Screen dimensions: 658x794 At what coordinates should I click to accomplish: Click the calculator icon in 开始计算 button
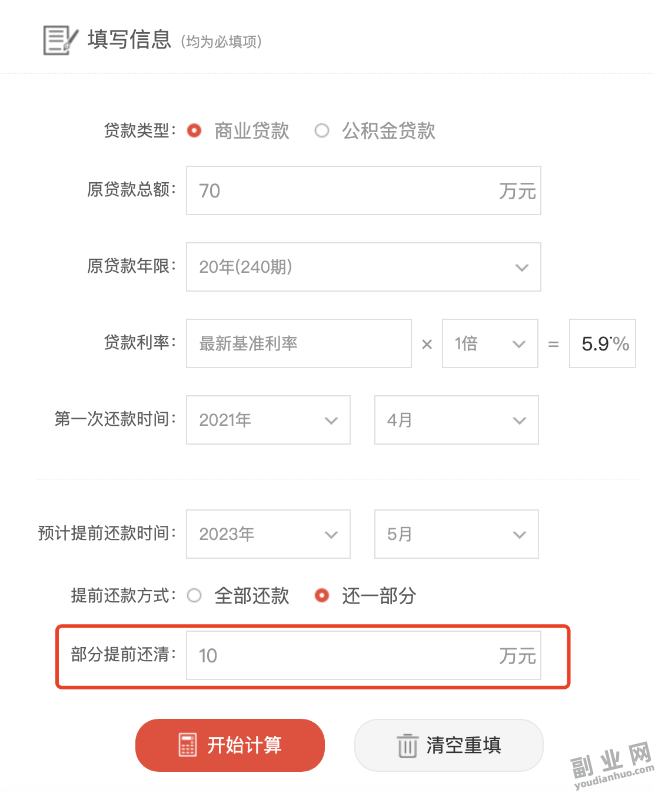[187, 745]
